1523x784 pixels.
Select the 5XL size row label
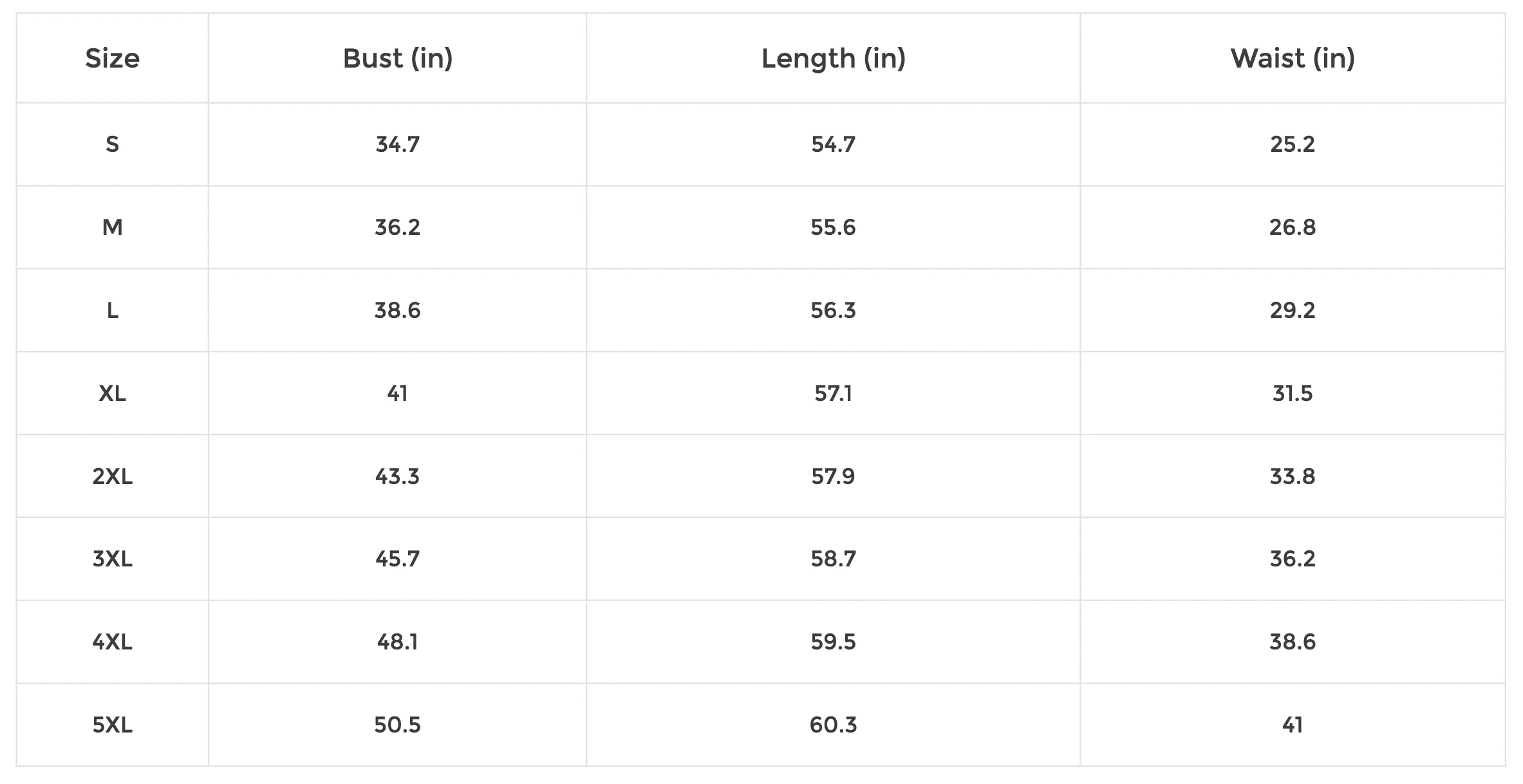pyautogui.click(x=112, y=725)
